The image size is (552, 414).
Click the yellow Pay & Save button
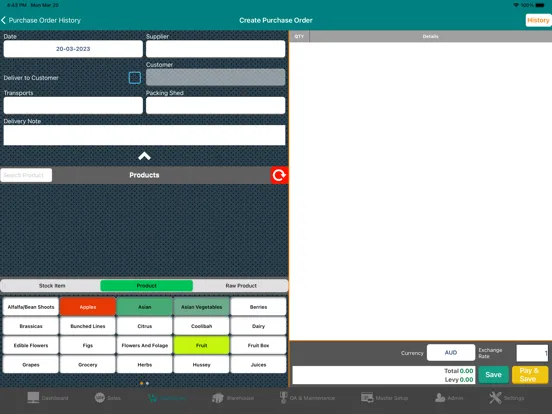[x=530, y=375]
